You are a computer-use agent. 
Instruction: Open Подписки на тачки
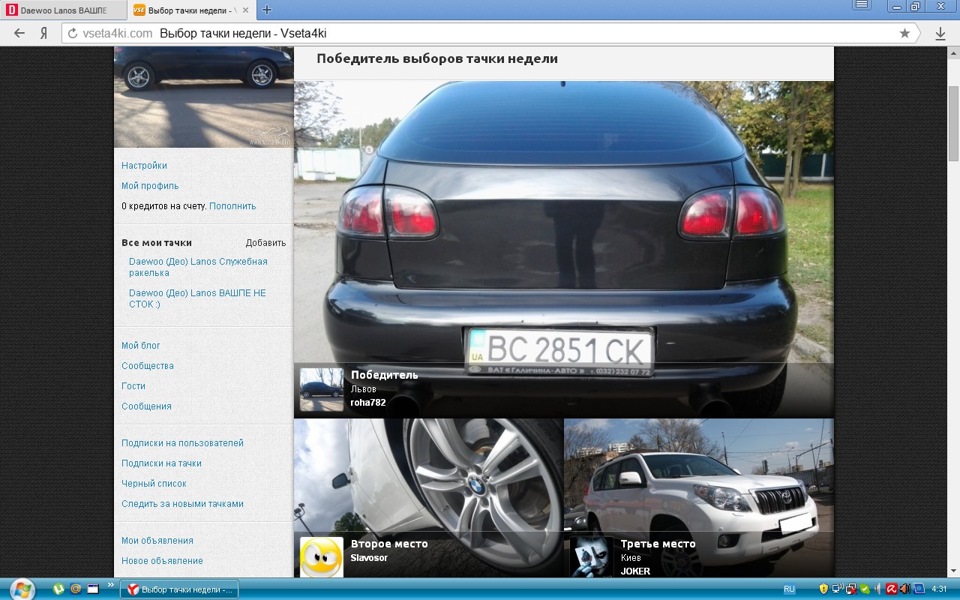161,463
